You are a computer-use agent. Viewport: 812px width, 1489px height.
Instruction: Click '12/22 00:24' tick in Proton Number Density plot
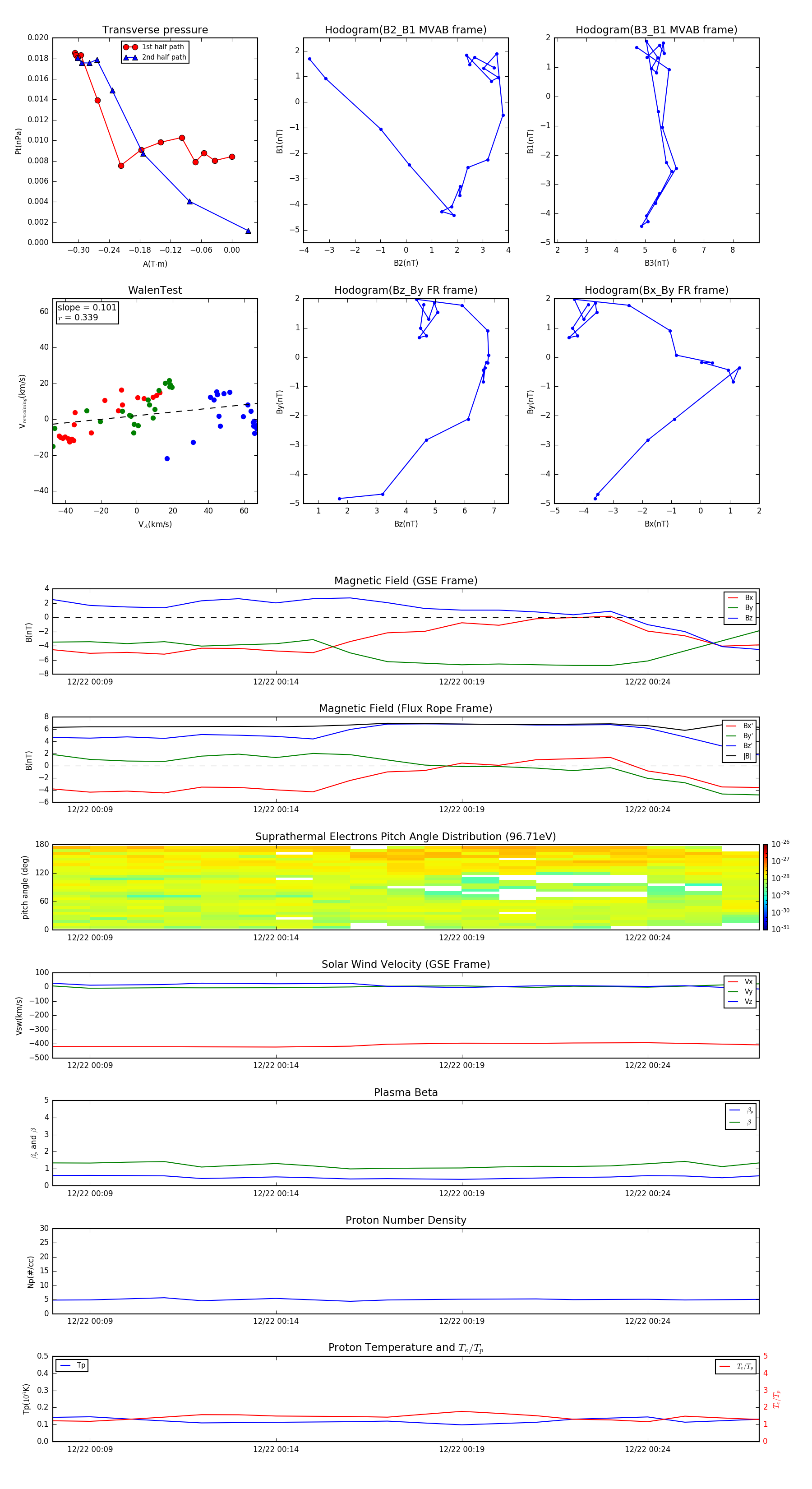(647, 1321)
